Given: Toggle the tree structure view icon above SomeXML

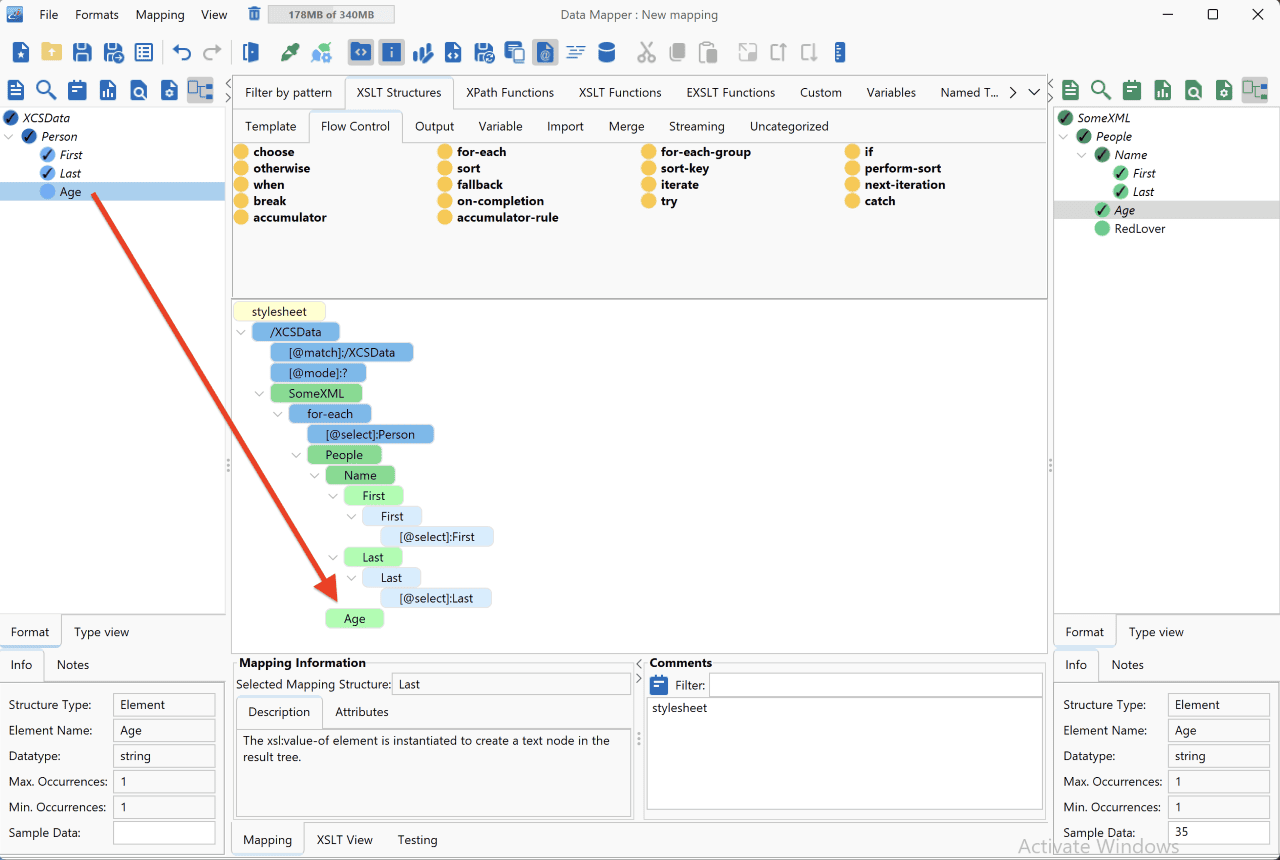Looking at the screenshot, I should tap(1254, 90).
